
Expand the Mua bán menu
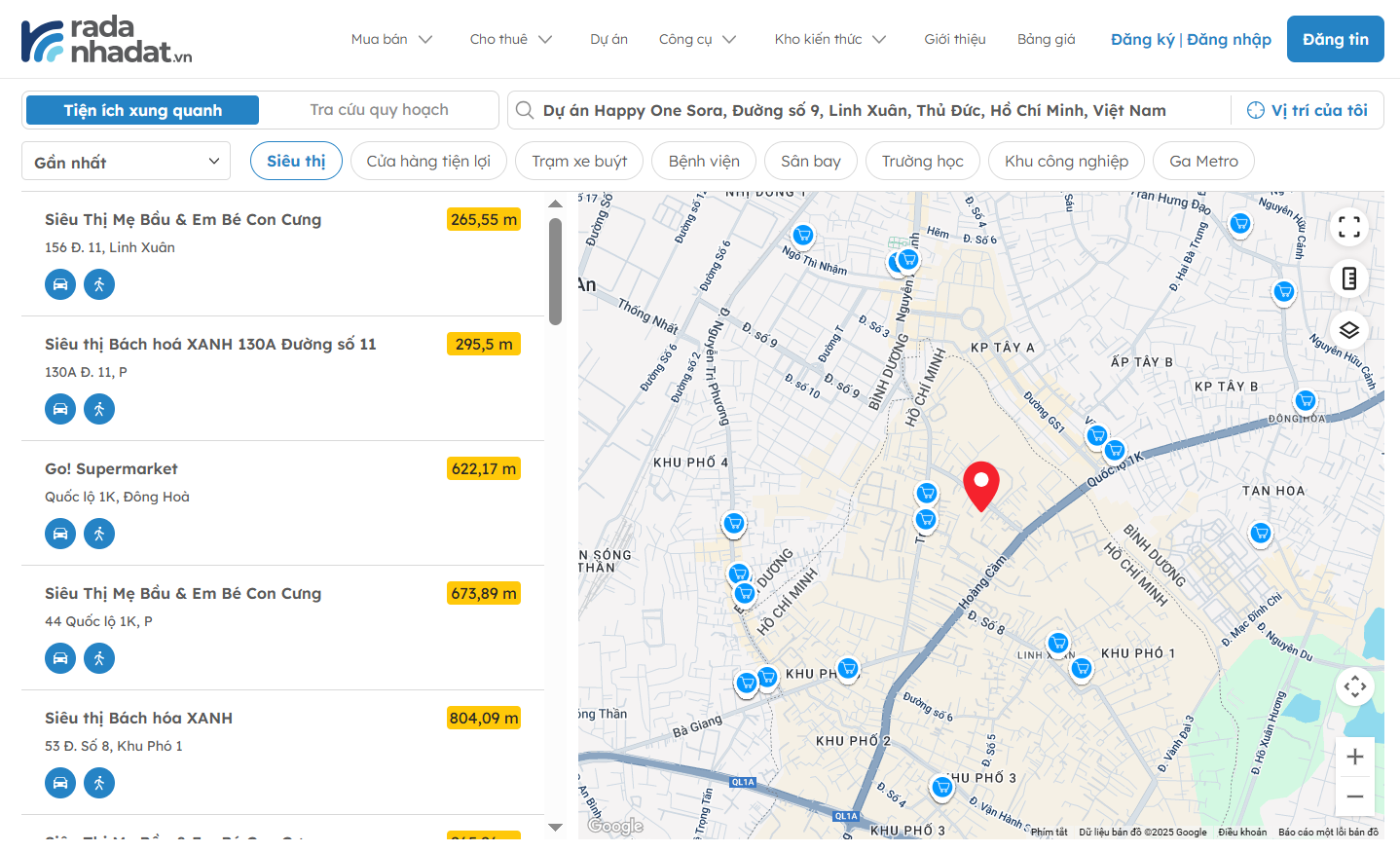[x=392, y=39]
